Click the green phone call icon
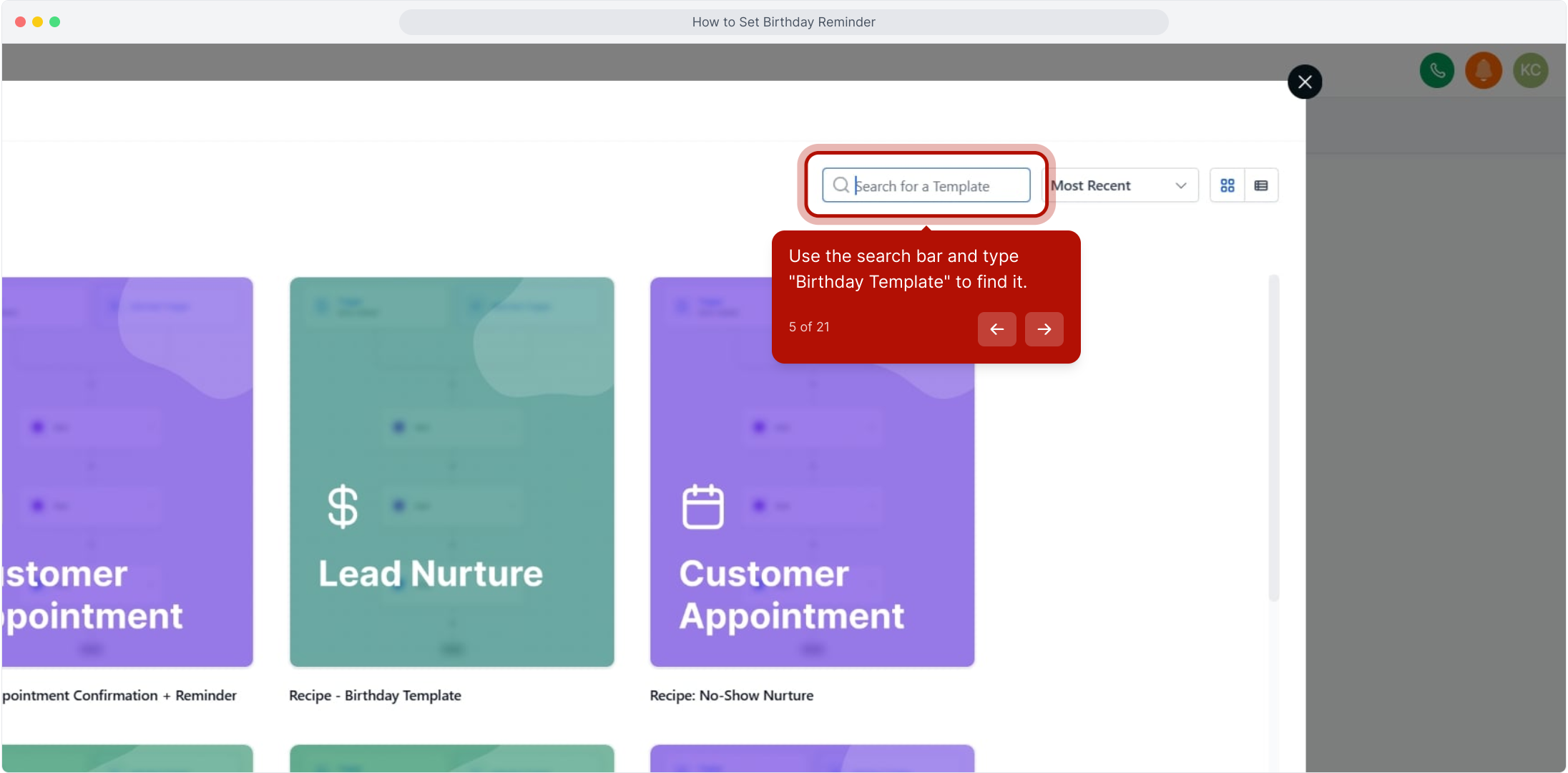The image size is (1568, 773). (1437, 70)
